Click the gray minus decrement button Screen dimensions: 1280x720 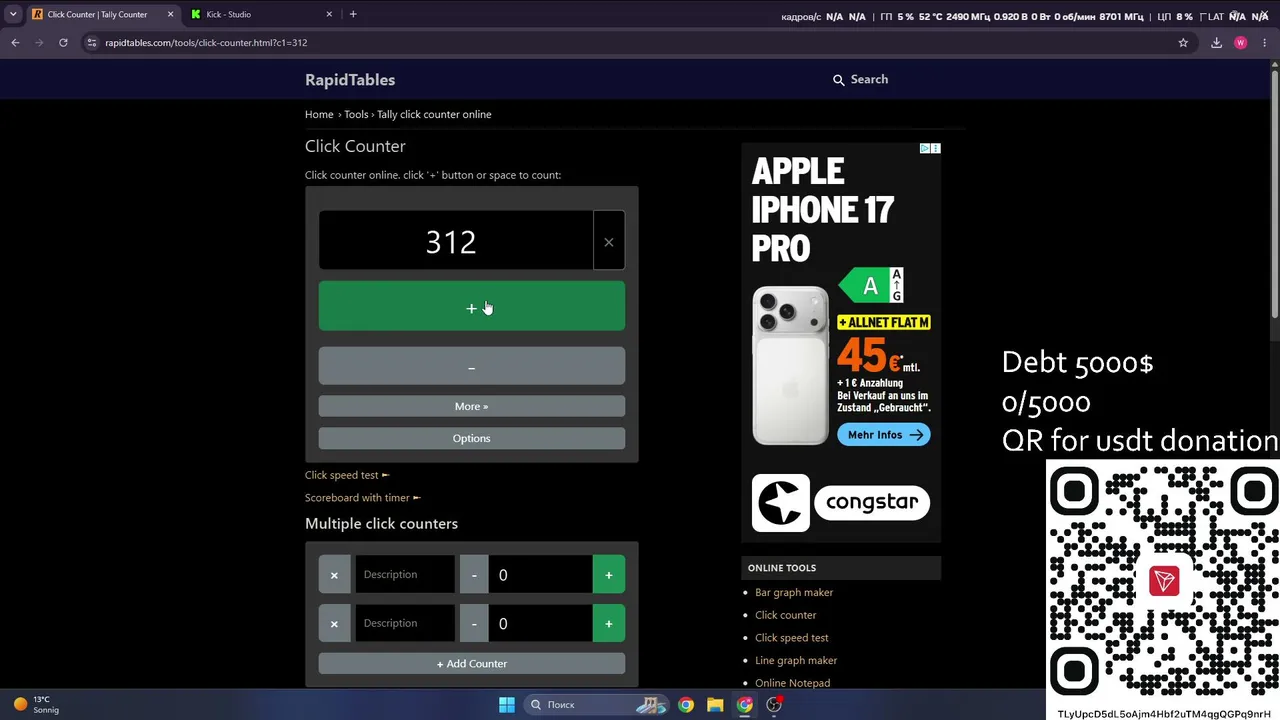click(471, 367)
